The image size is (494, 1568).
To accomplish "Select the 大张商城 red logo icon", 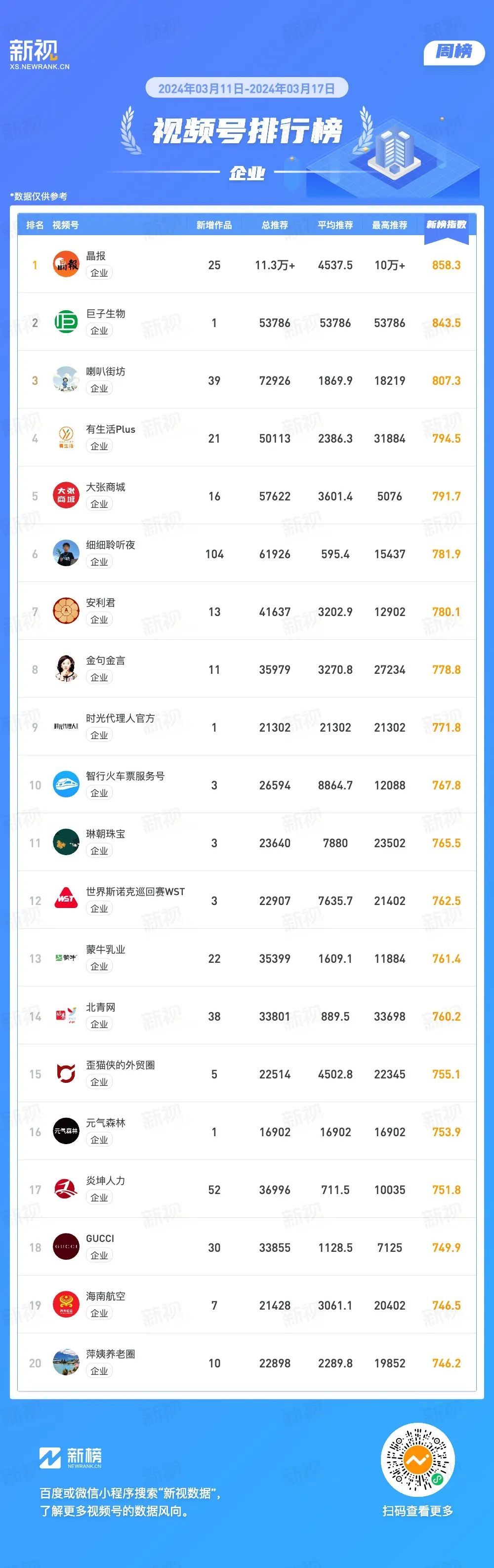I will tap(66, 495).
